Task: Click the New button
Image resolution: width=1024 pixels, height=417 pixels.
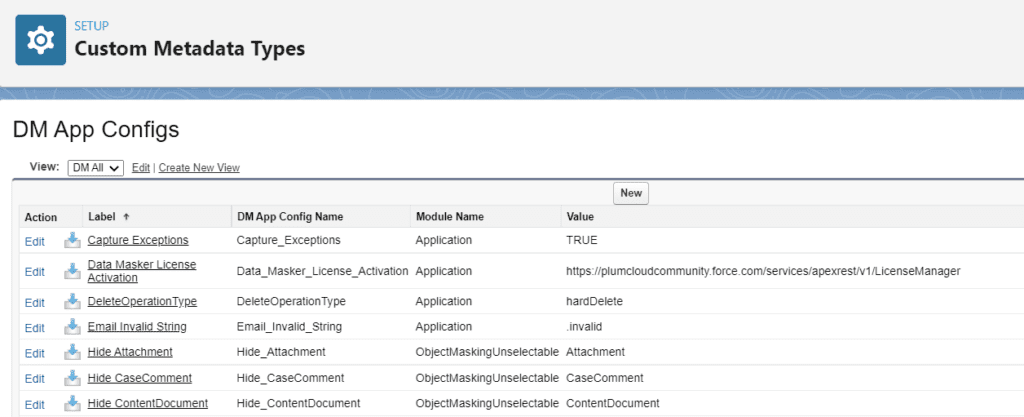Action: point(631,193)
